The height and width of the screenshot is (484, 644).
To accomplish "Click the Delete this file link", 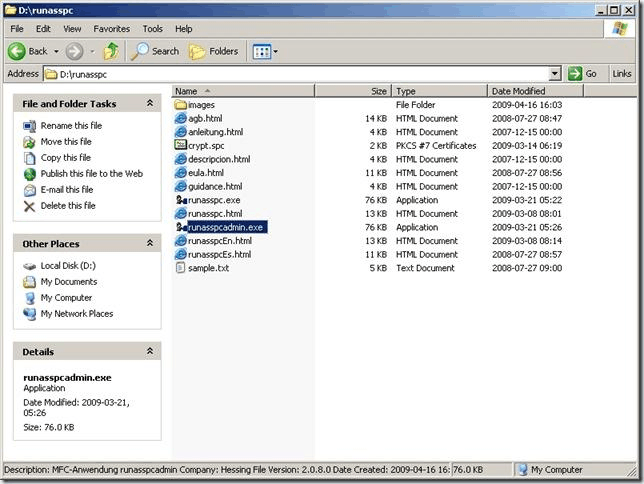I will coord(68,206).
